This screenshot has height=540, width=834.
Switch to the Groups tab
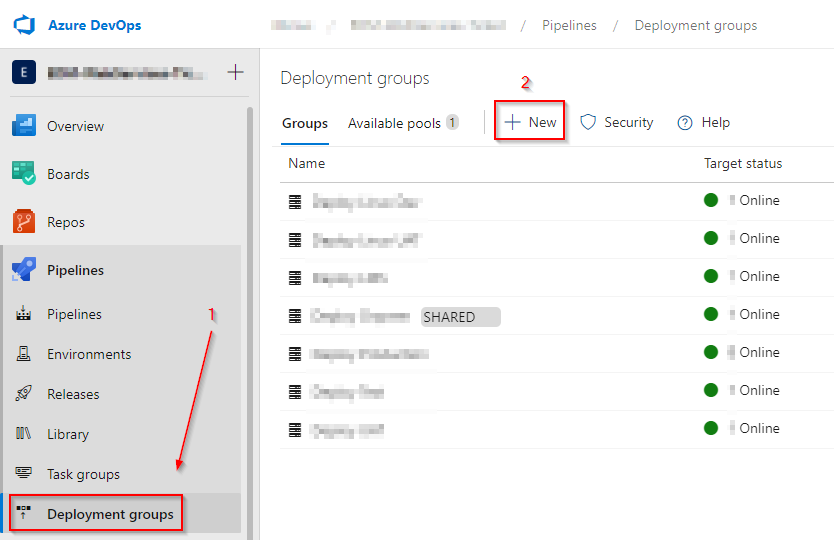[305, 123]
